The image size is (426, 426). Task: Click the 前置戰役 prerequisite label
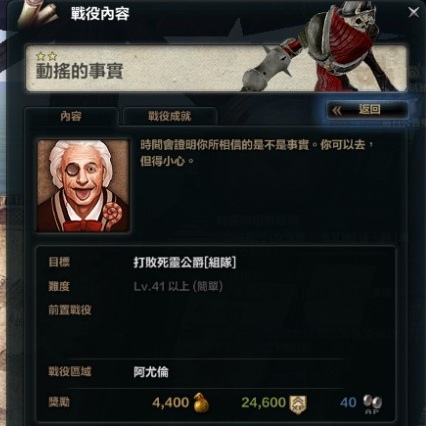coord(70,310)
